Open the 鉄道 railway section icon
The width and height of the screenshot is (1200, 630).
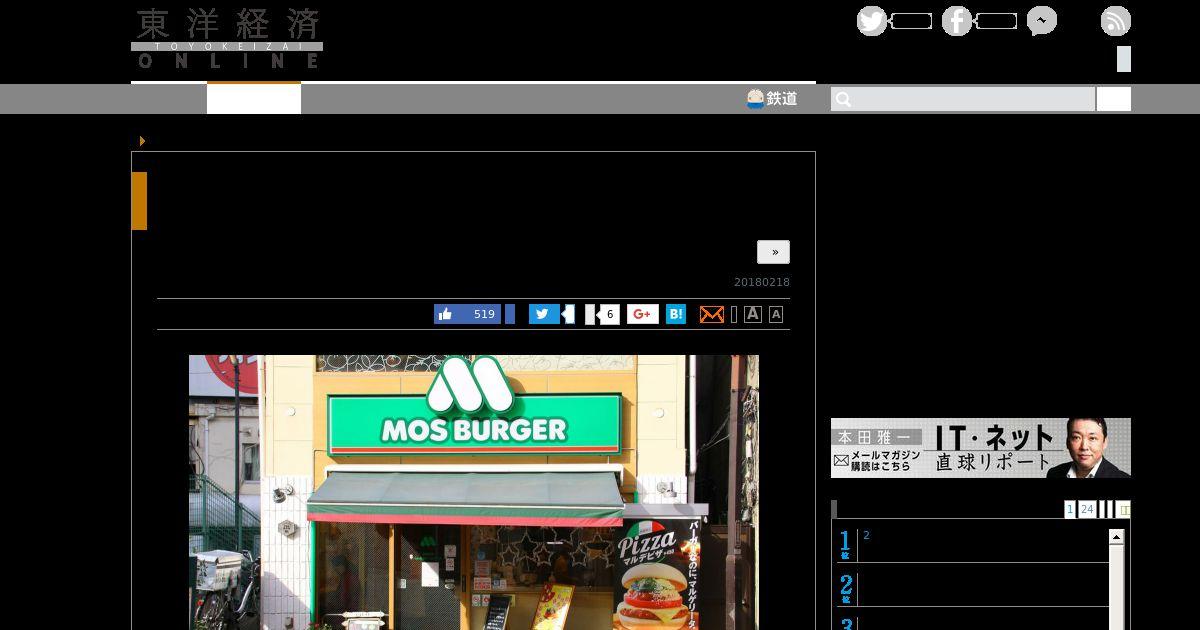[772, 98]
